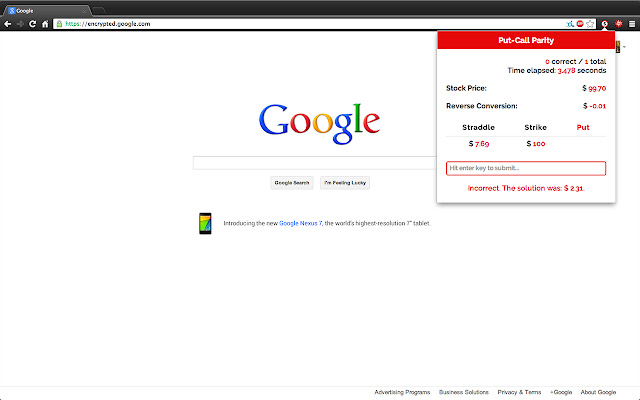This screenshot has width=640, height=400.
Task: Click the Strike column header
Action: tap(536, 127)
